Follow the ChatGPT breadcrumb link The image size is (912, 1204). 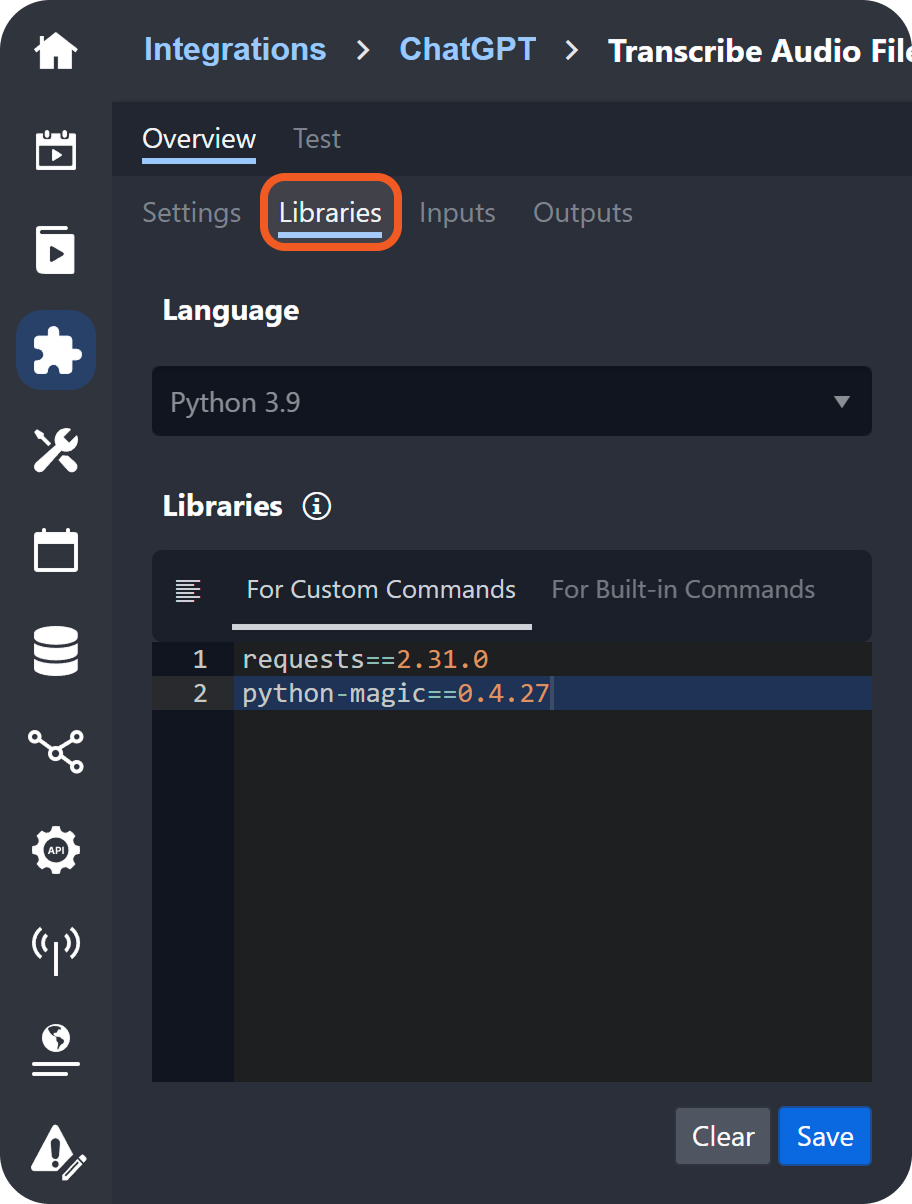[x=468, y=49]
